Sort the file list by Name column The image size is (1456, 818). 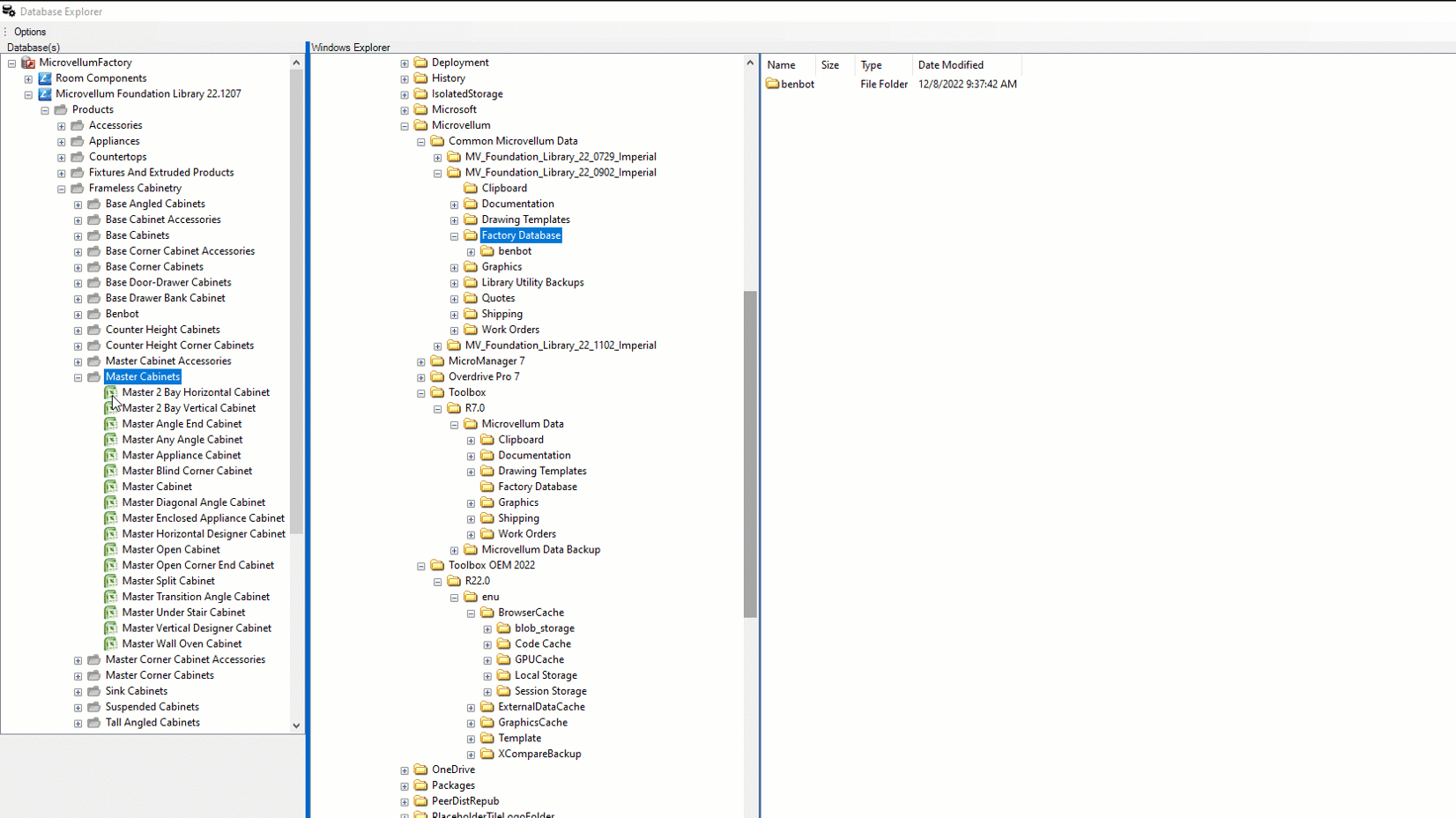pyautogui.click(x=781, y=65)
